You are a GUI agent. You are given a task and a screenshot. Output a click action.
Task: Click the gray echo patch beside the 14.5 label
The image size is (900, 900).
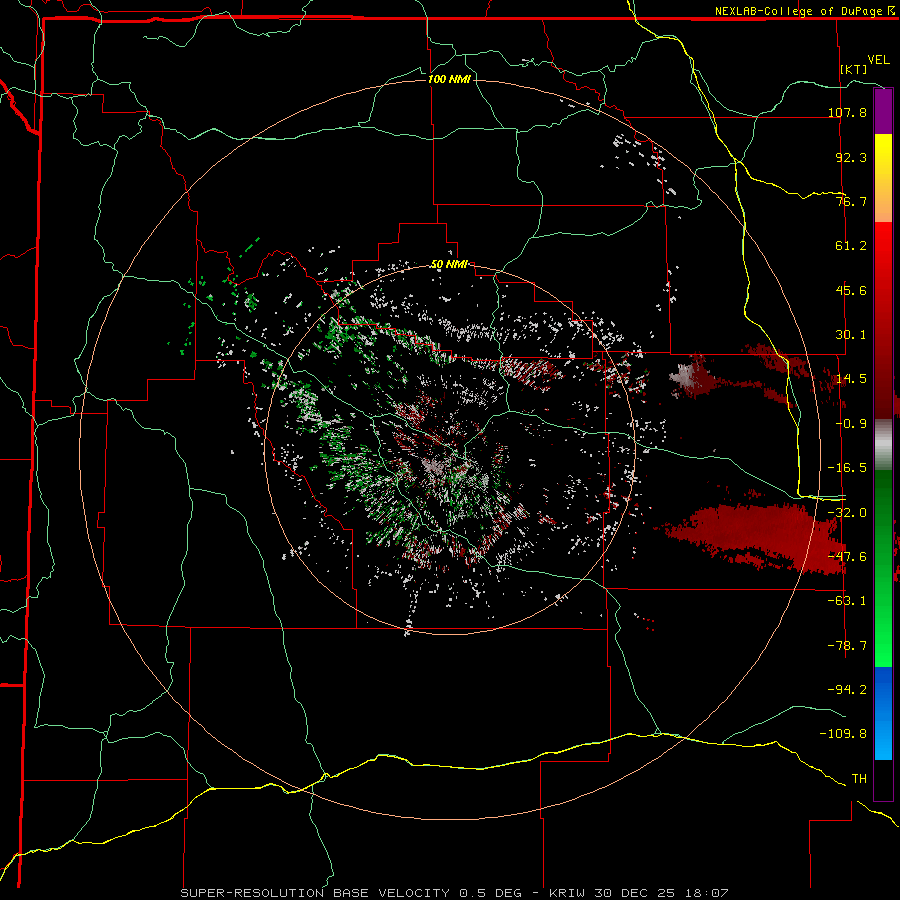point(686,376)
